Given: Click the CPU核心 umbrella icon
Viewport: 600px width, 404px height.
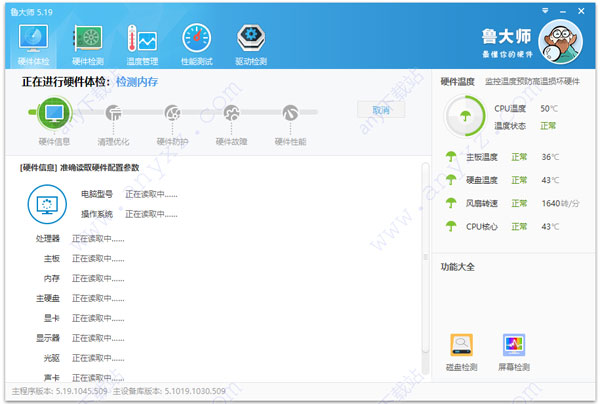Looking at the screenshot, I should [x=451, y=226].
